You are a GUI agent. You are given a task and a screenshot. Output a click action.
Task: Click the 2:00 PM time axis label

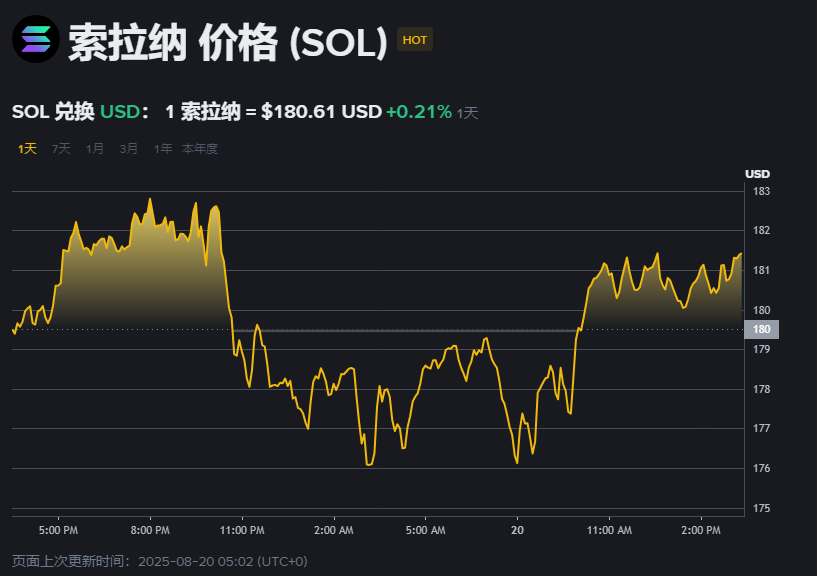pyautogui.click(x=701, y=531)
